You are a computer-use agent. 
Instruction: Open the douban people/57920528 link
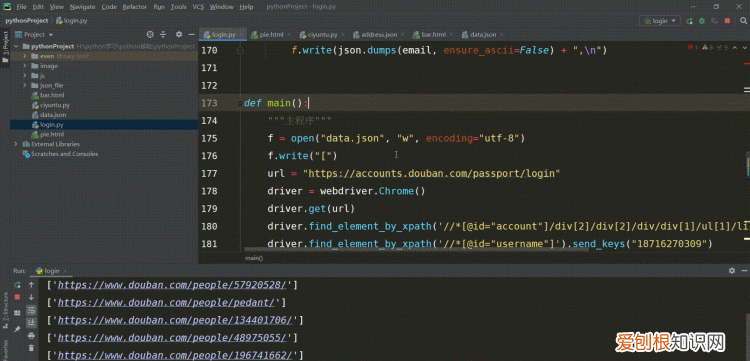pyautogui.click(x=172, y=285)
